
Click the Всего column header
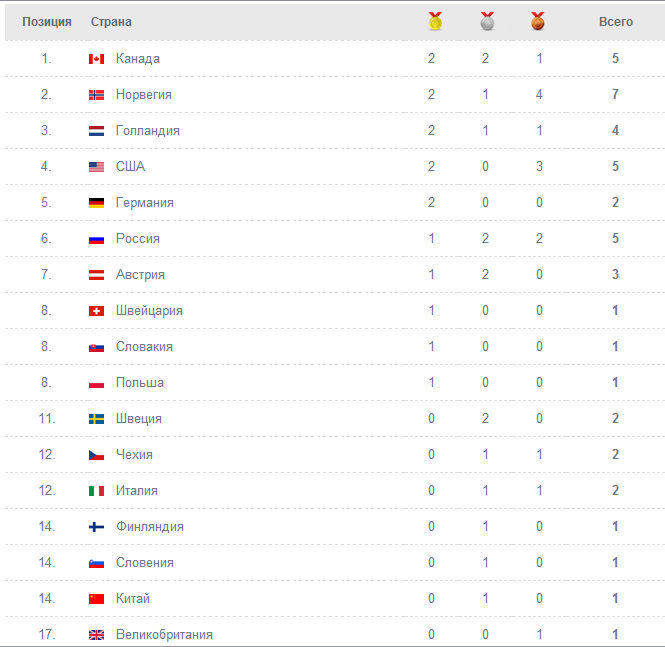[x=616, y=22]
